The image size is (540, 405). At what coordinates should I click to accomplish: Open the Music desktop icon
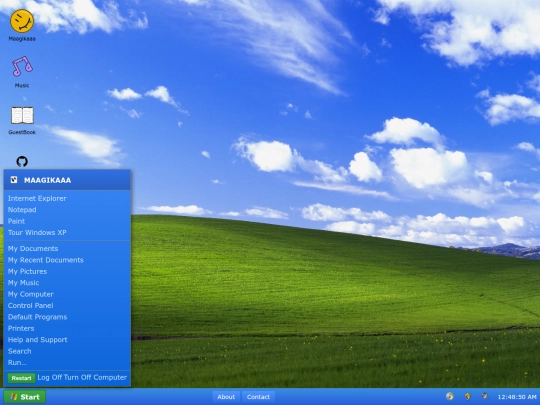point(22,66)
